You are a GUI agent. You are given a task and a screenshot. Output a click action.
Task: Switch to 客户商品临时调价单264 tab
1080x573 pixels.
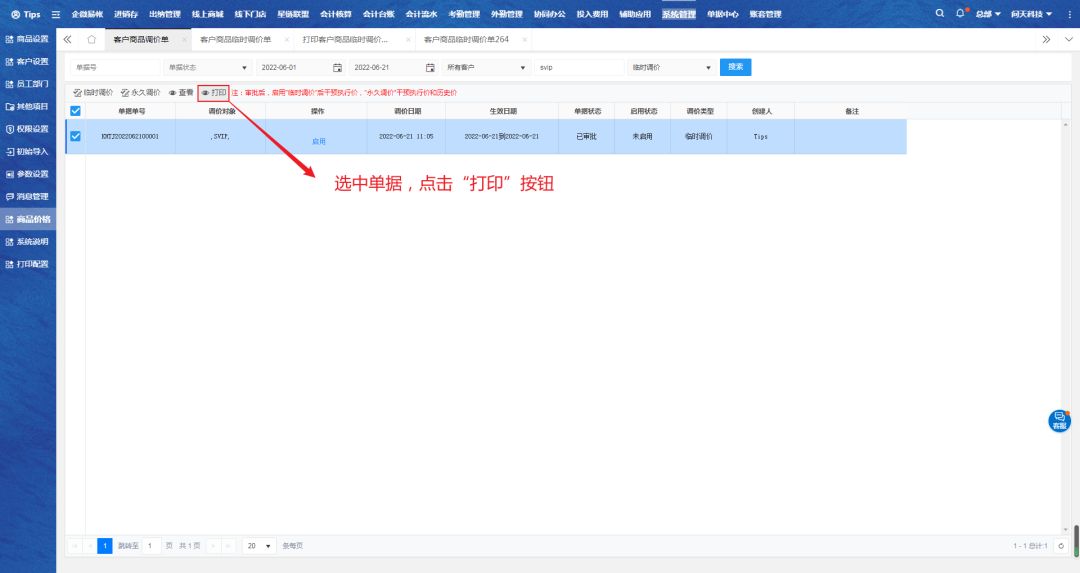tap(466, 39)
